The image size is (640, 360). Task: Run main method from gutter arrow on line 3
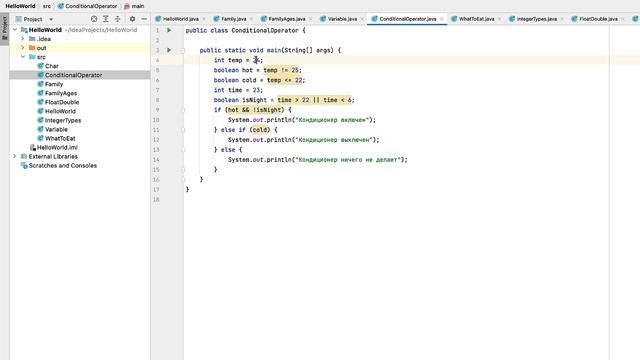(169, 50)
